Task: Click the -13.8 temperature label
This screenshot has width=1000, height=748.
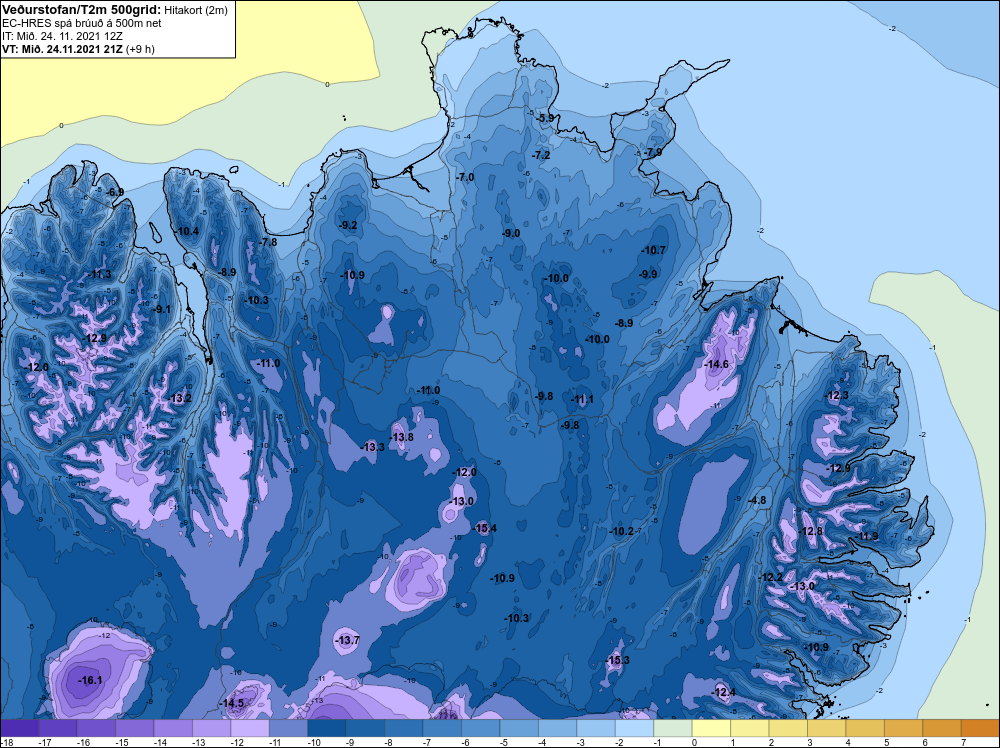Action: coord(402,437)
